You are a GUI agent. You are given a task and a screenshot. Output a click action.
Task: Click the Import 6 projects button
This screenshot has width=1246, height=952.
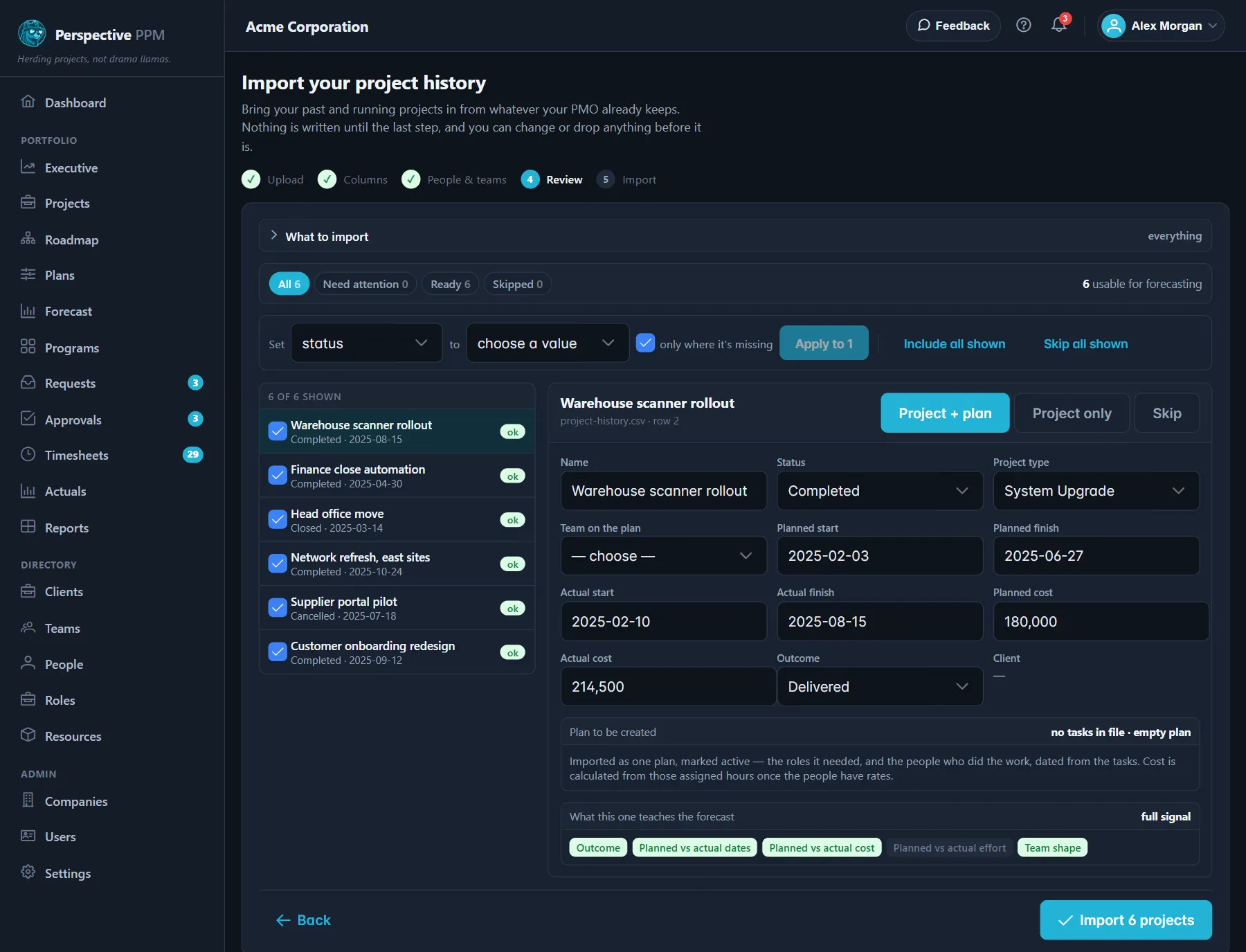pyautogui.click(x=1126, y=920)
